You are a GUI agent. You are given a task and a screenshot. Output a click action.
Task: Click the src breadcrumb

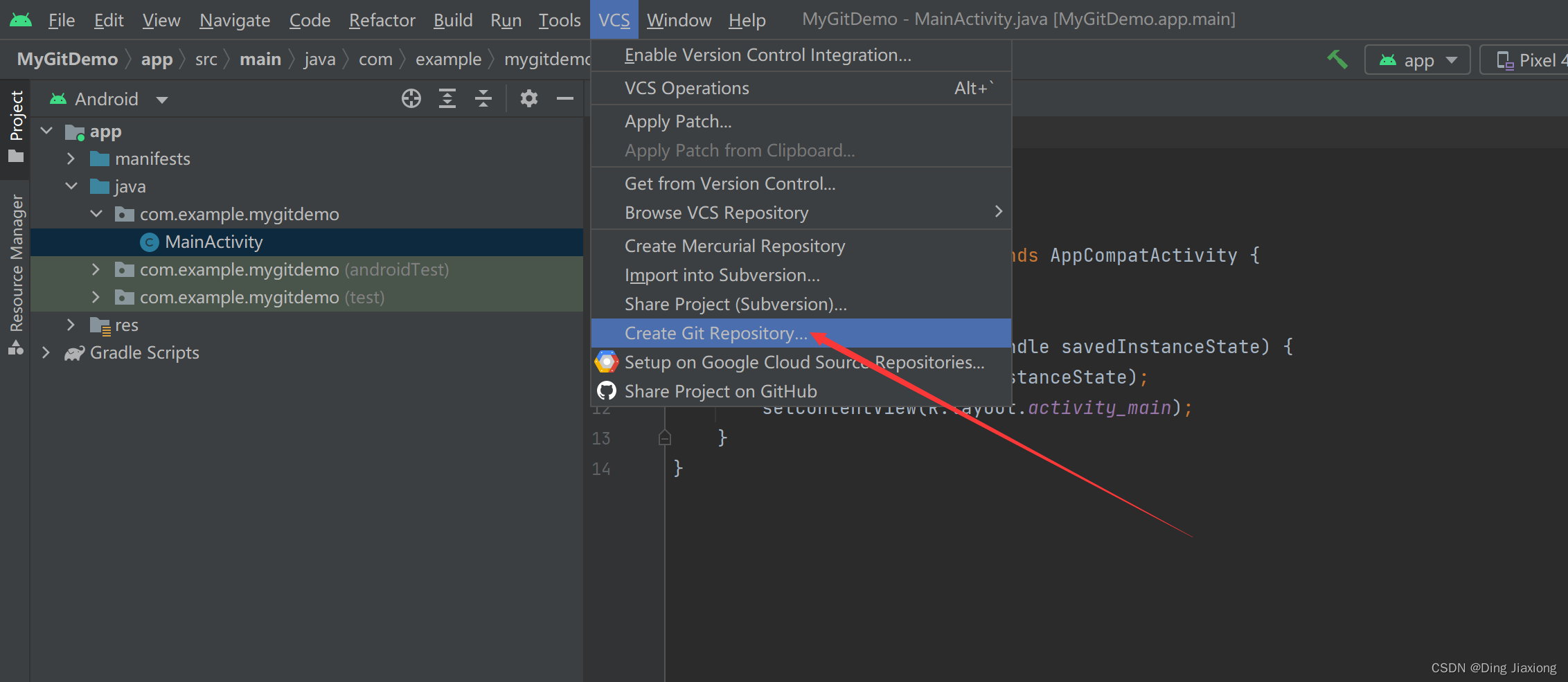(x=206, y=60)
